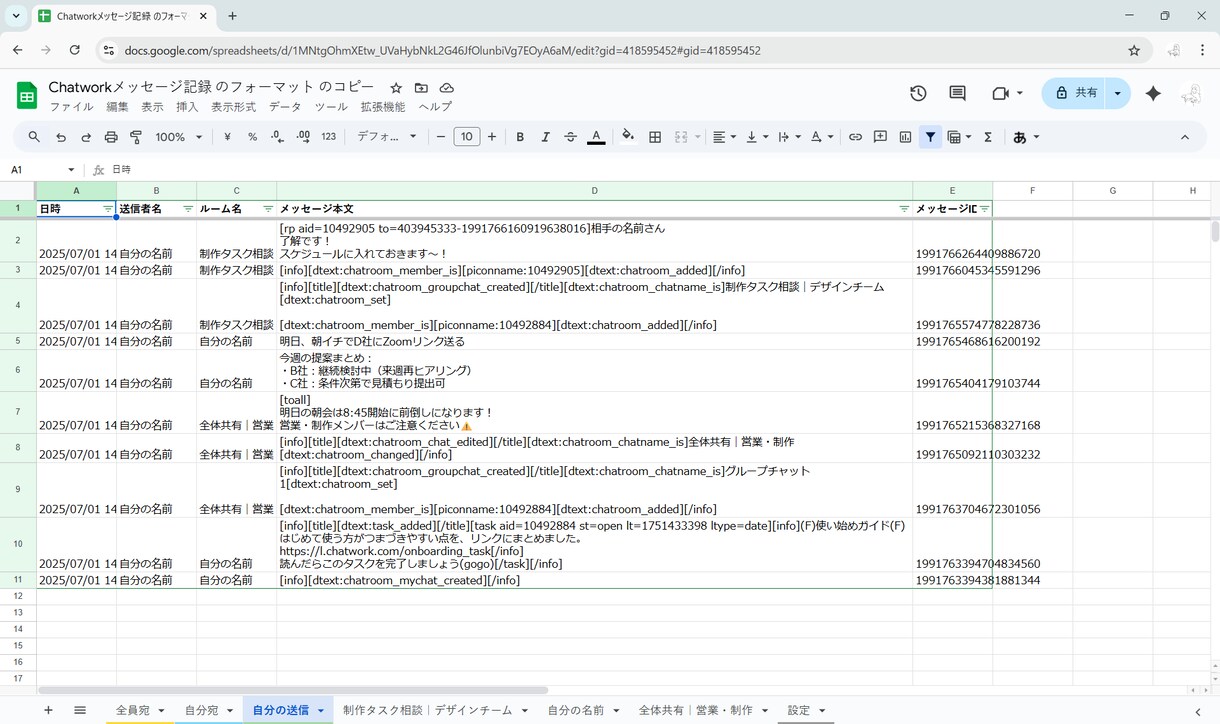
Task: Open the text color picker
Action: [596, 137]
